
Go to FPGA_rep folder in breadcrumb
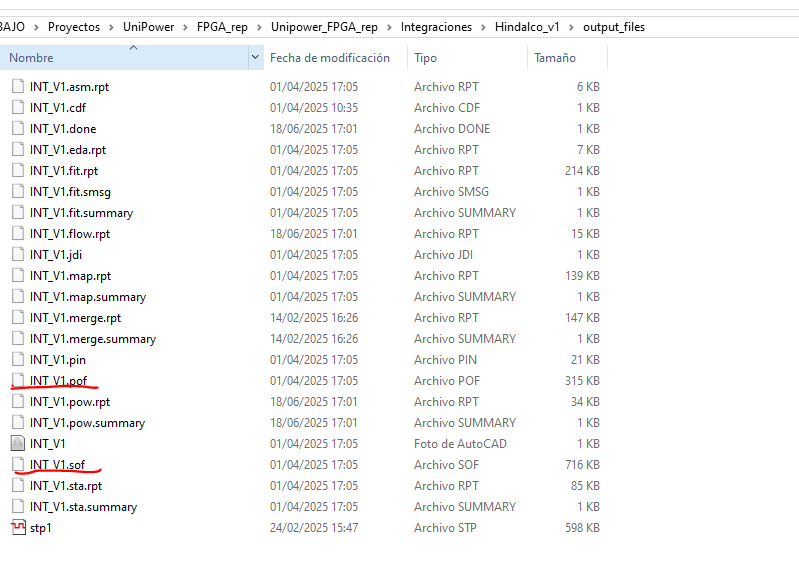pos(222,27)
